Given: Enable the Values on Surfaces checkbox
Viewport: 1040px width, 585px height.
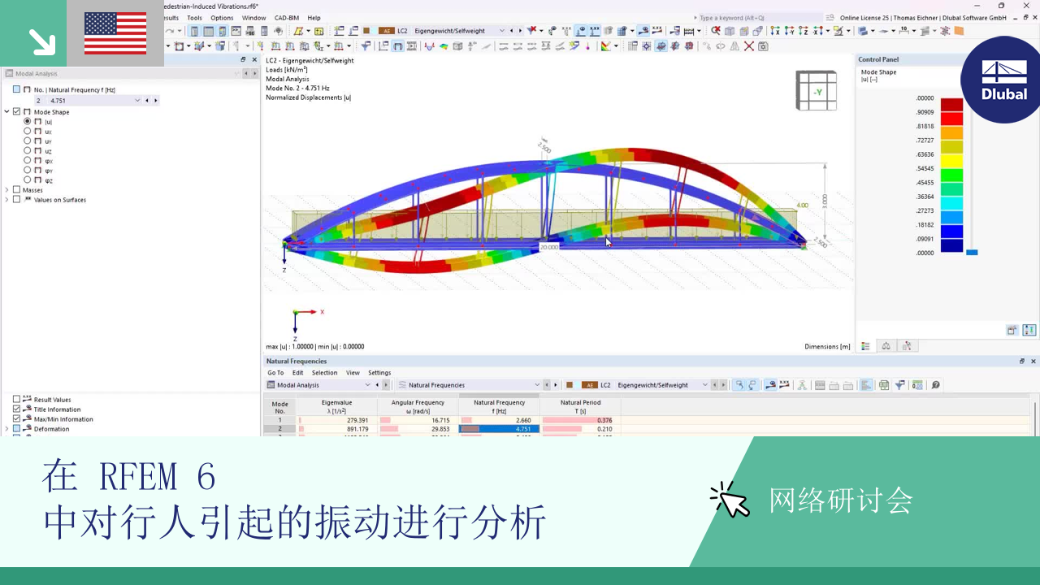Looking at the screenshot, I should coord(17,200).
